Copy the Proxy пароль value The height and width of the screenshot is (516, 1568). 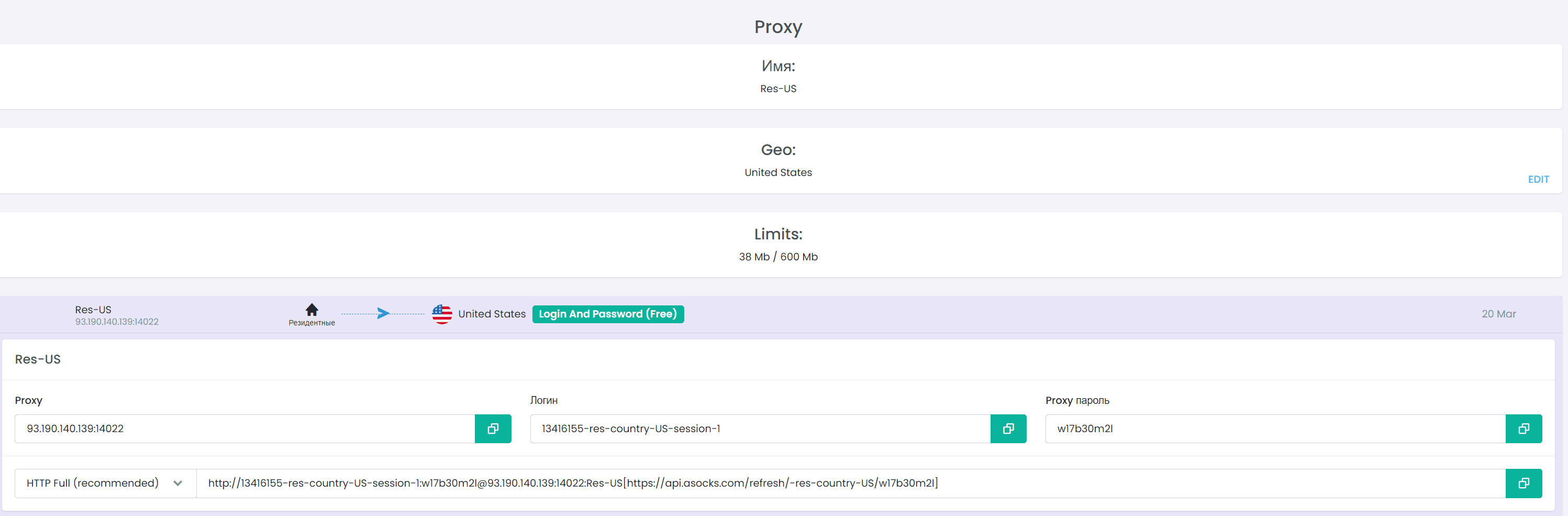[1523, 429]
